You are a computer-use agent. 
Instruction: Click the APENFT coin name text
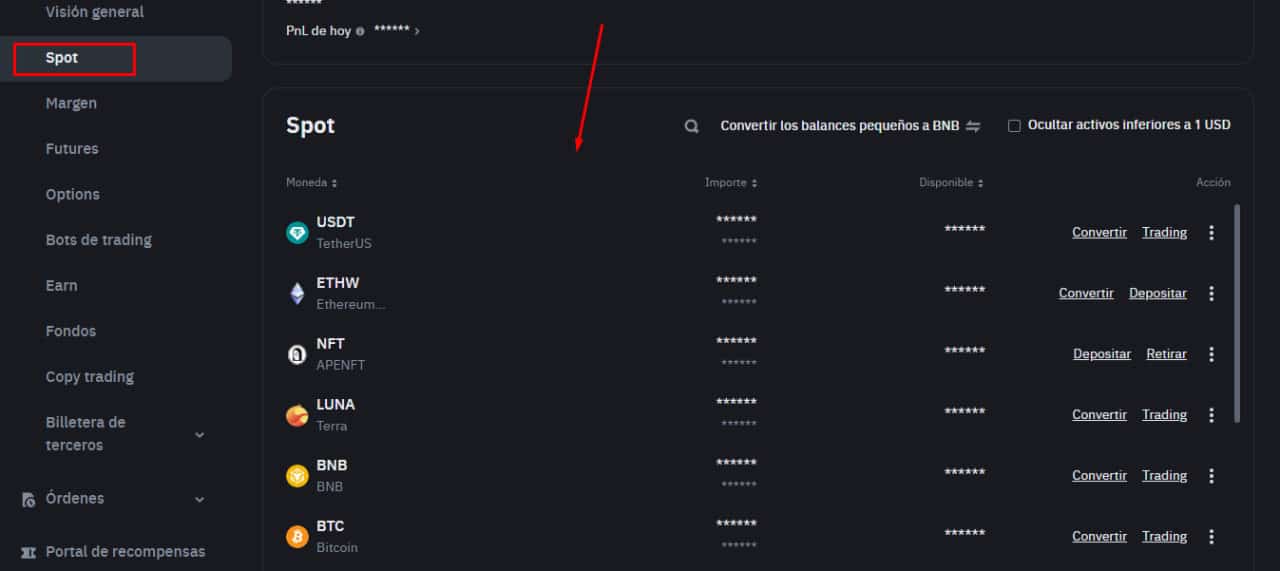(341, 365)
